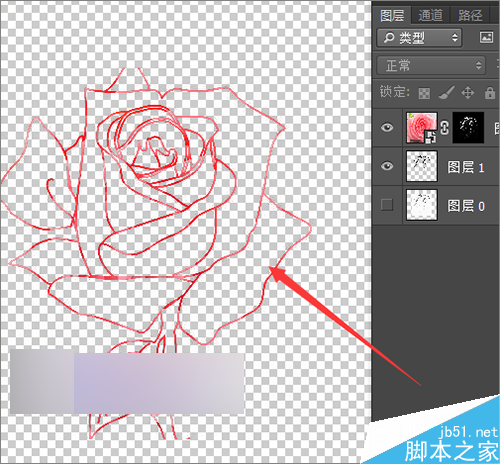This screenshot has width=500, height=464.
Task: Open the 正常 blend mode dropdown
Action: click(x=431, y=65)
